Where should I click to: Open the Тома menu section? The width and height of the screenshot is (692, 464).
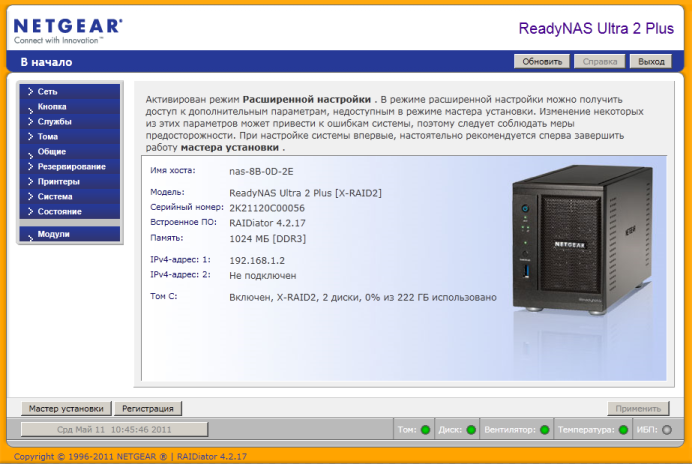[70, 136]
